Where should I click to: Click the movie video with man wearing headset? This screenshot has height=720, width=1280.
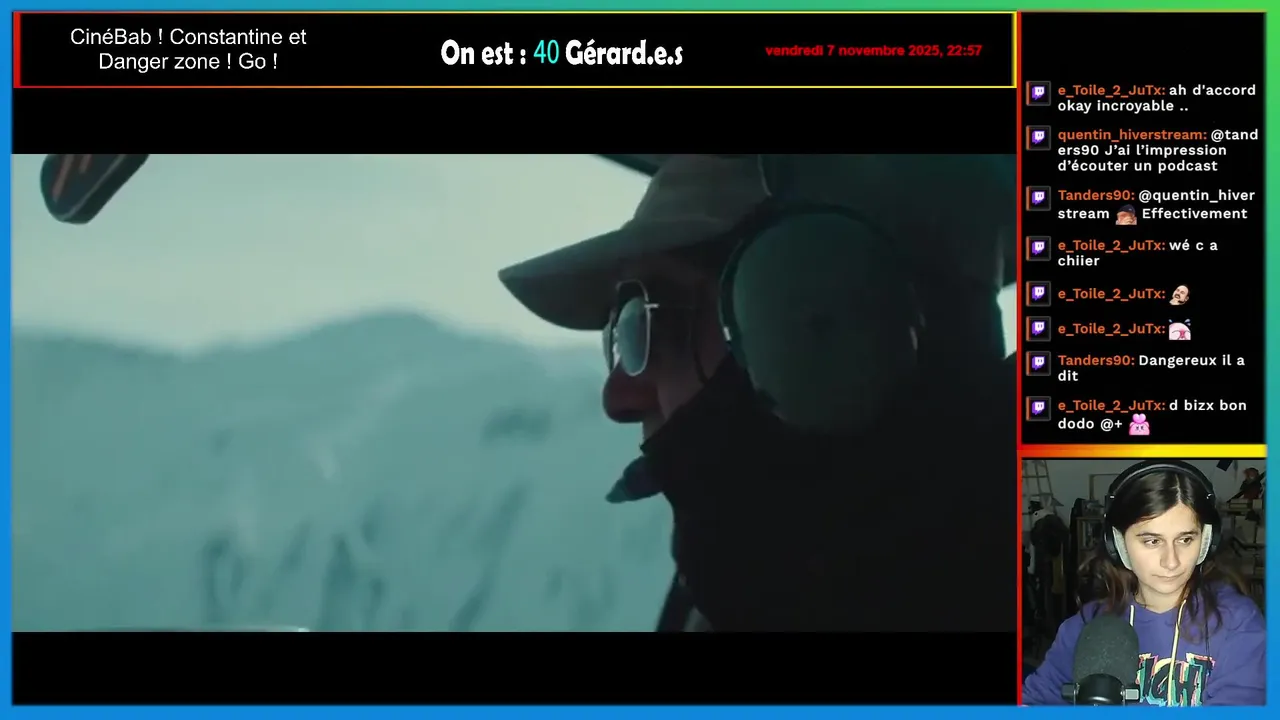click(513, 393)
